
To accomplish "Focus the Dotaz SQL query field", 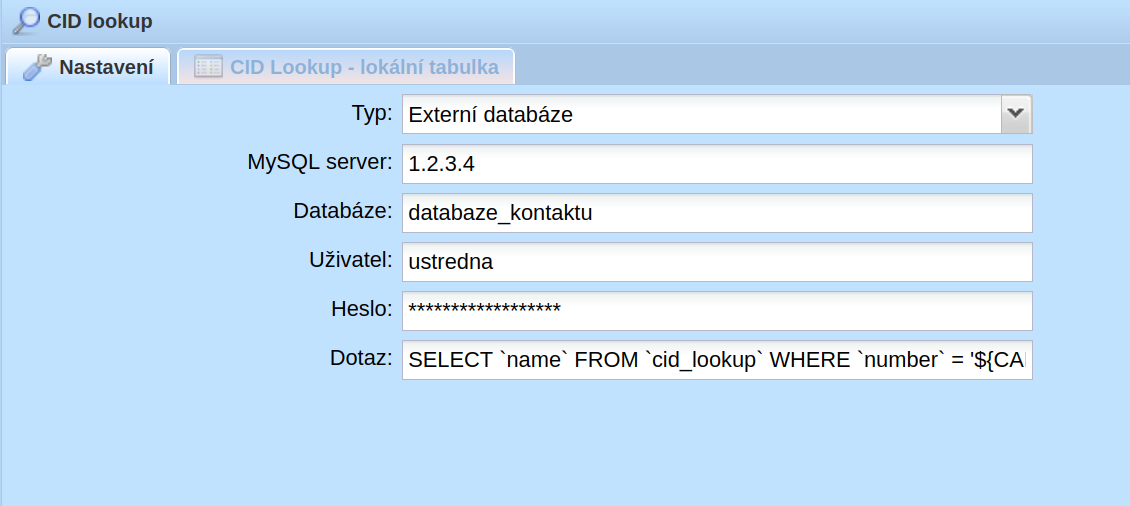I will coord(717,360).
